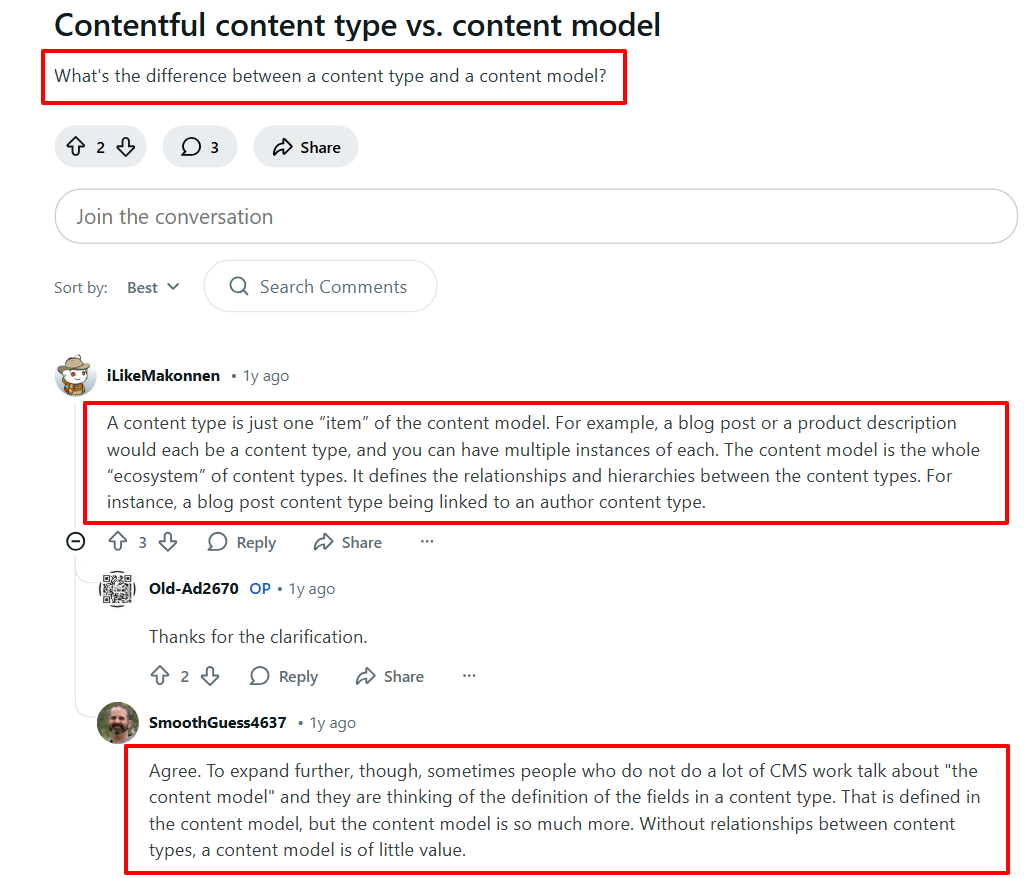Upvote Old-Ad2670's reply
Screen dimensions: 1024x878
(x=160, y=676)
